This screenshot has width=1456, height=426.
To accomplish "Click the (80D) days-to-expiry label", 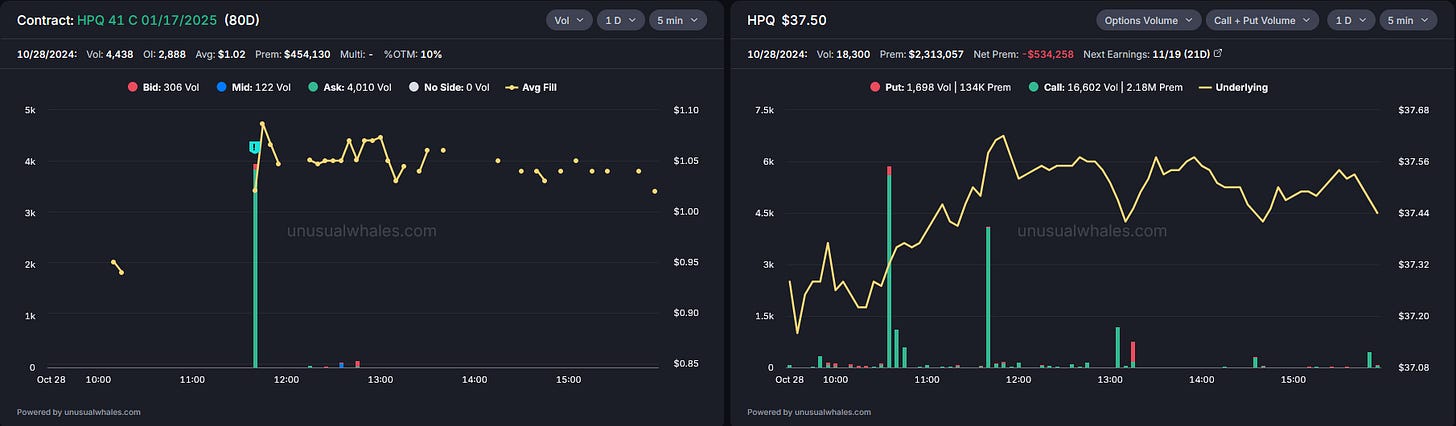I will click(242, 20).
